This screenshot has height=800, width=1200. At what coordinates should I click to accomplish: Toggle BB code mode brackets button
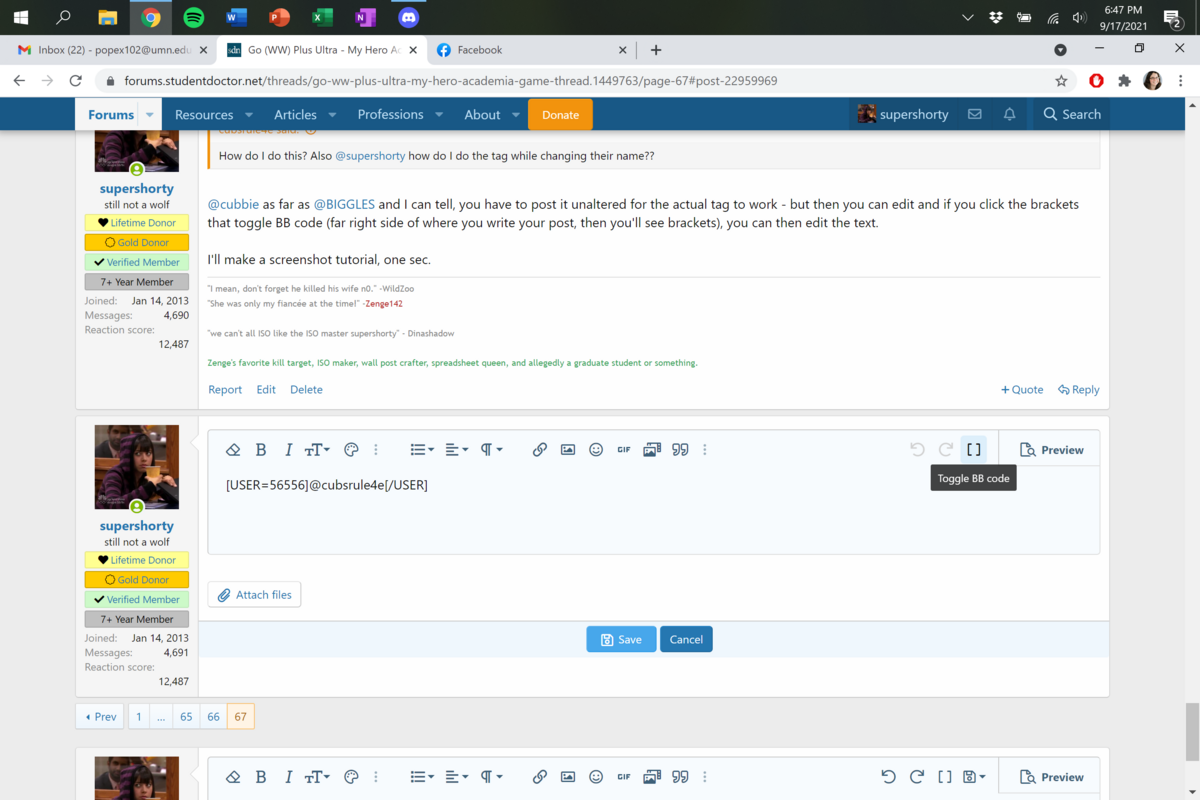point(973,450)
